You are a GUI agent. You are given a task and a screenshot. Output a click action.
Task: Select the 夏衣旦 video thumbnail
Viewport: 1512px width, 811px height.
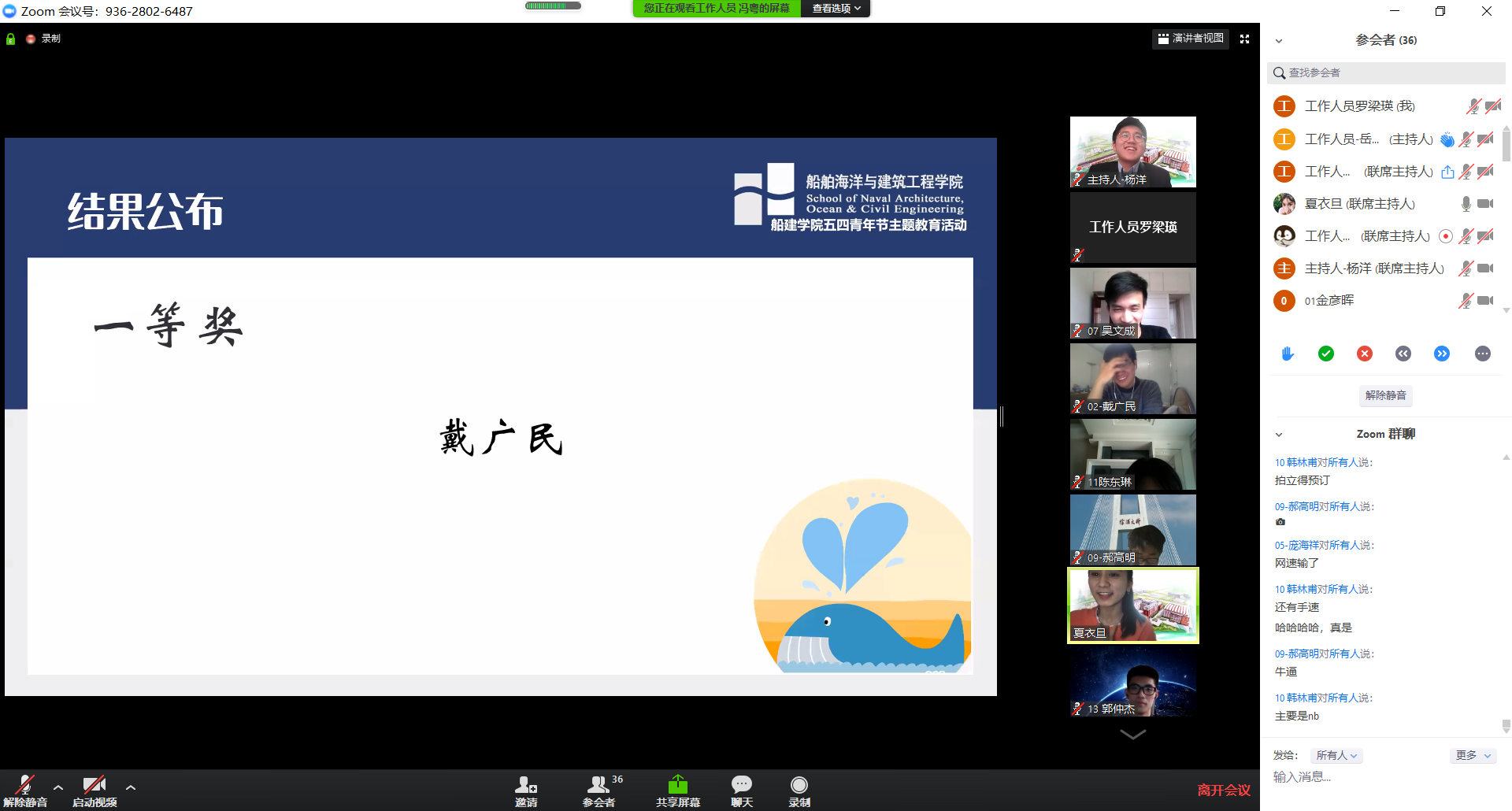click(1132, 605)
